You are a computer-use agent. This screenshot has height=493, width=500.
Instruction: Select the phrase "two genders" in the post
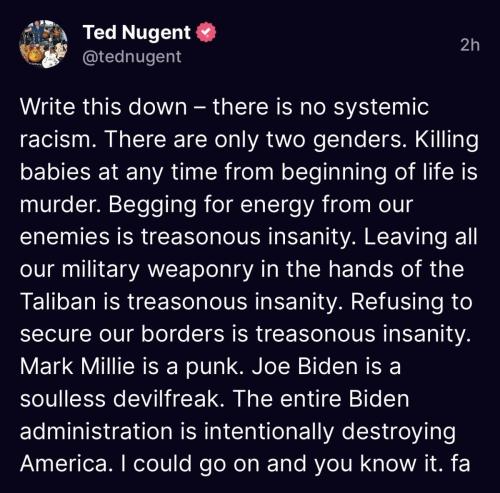tap(337, 140)
